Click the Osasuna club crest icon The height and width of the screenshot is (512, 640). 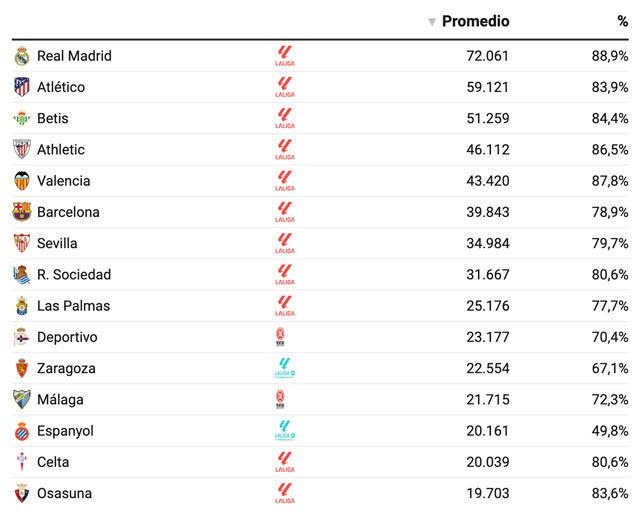pyautogui.click(x=22, y=493)
